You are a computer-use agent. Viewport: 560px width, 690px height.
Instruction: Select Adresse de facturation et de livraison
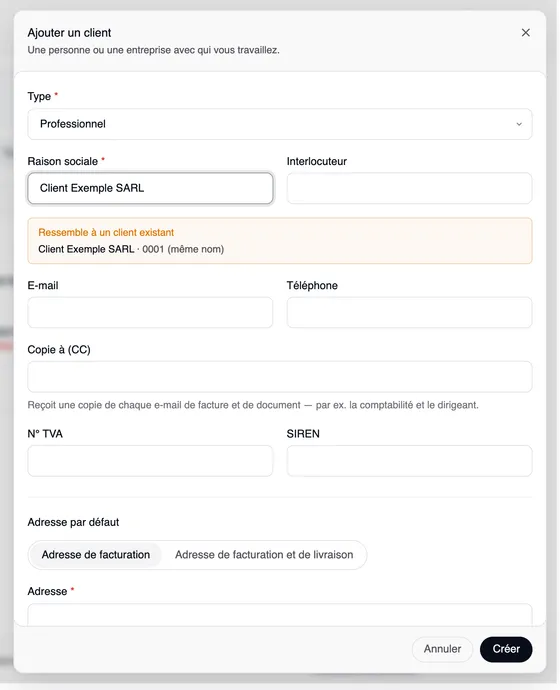(x=264, y=555)
